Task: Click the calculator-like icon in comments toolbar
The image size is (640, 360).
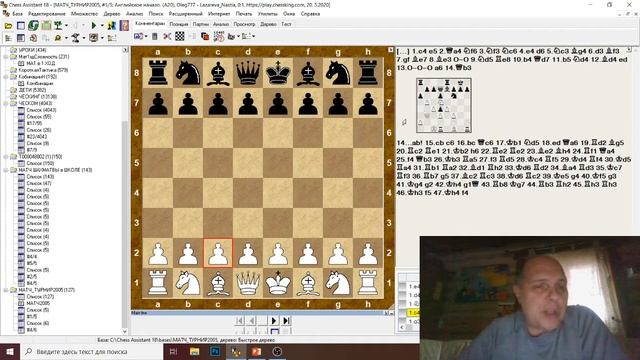Action: coord(155,37)
